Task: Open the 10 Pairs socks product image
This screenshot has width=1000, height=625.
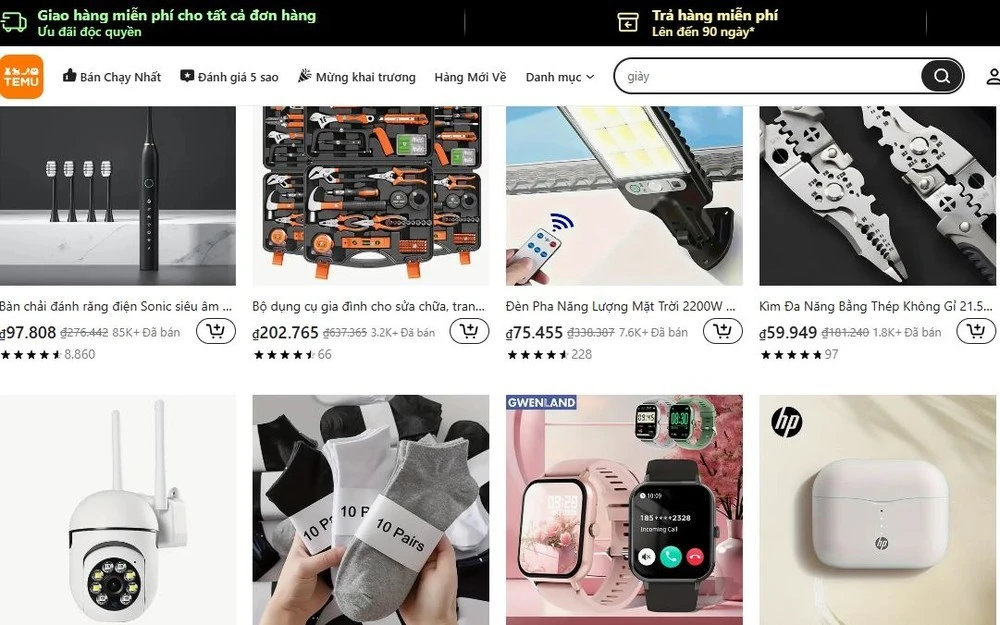Action: click(x=371, y=510)
